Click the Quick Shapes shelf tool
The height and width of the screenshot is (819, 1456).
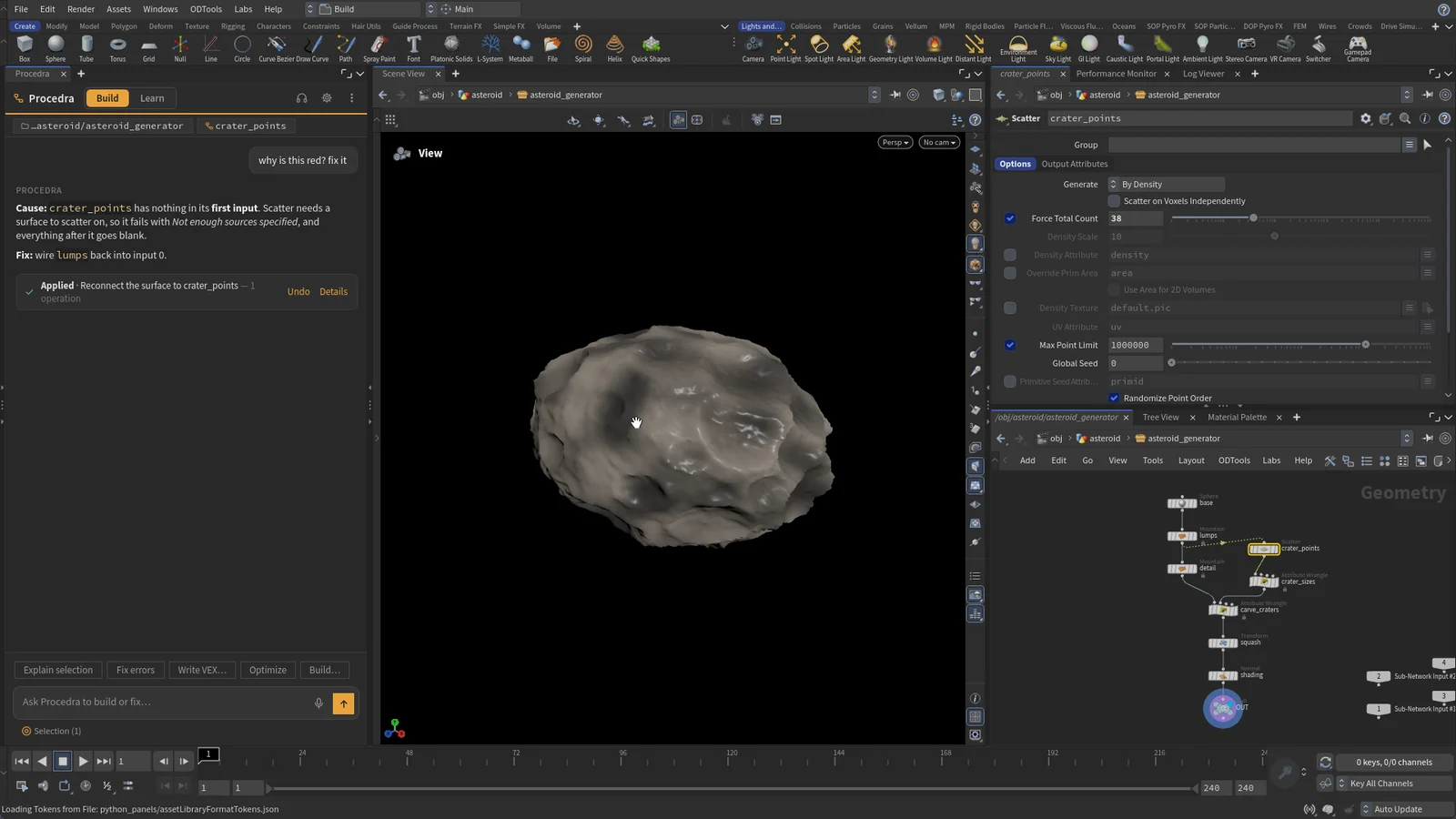pos(651,48)
